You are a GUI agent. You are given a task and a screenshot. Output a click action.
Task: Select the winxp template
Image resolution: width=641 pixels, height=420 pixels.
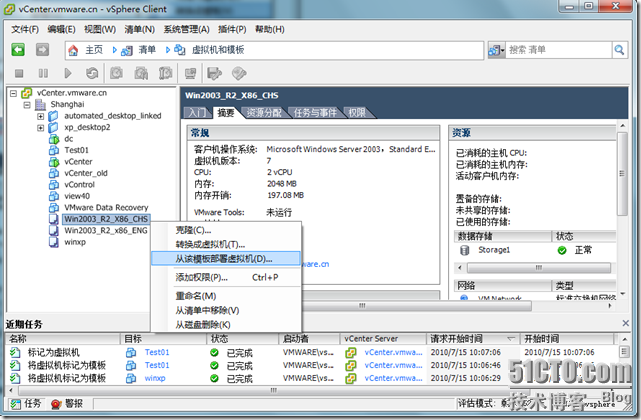click(x=75, y=242)
